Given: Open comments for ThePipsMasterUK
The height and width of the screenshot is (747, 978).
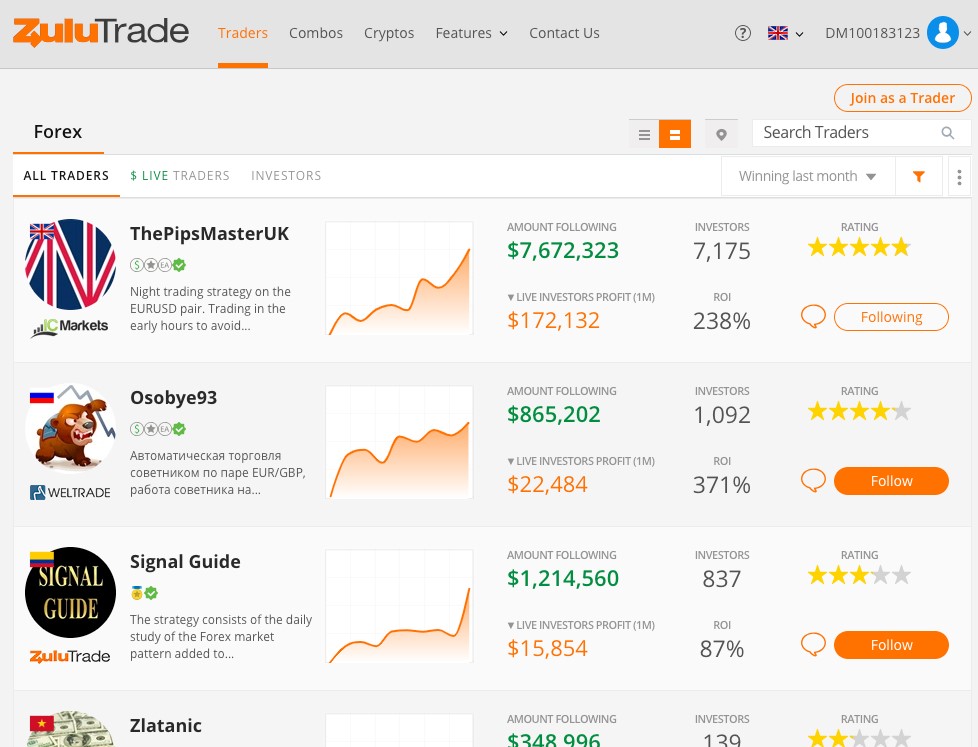Looking at the screenshot, I should coord(813,316).
